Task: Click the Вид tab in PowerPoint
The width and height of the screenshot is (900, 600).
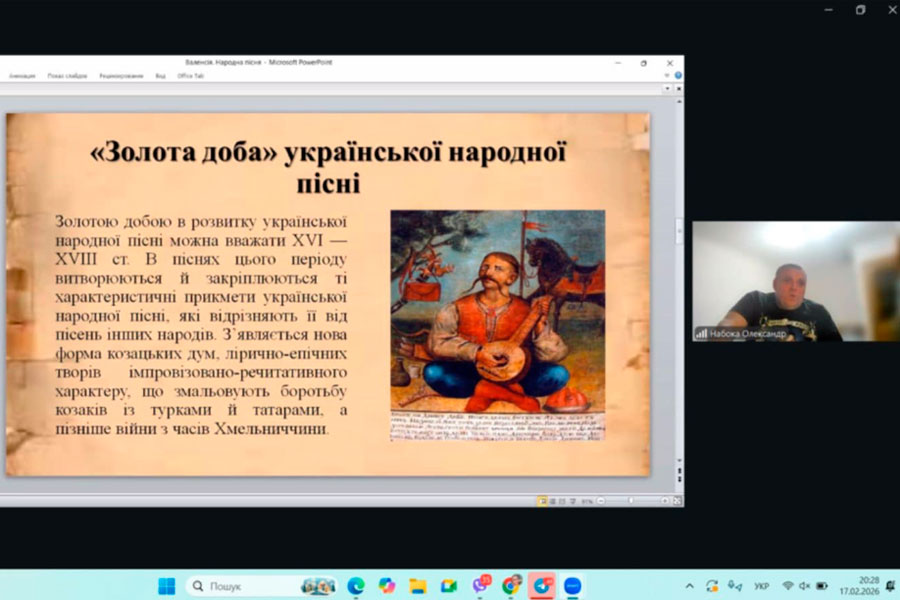Action: (x=160, y=76)
